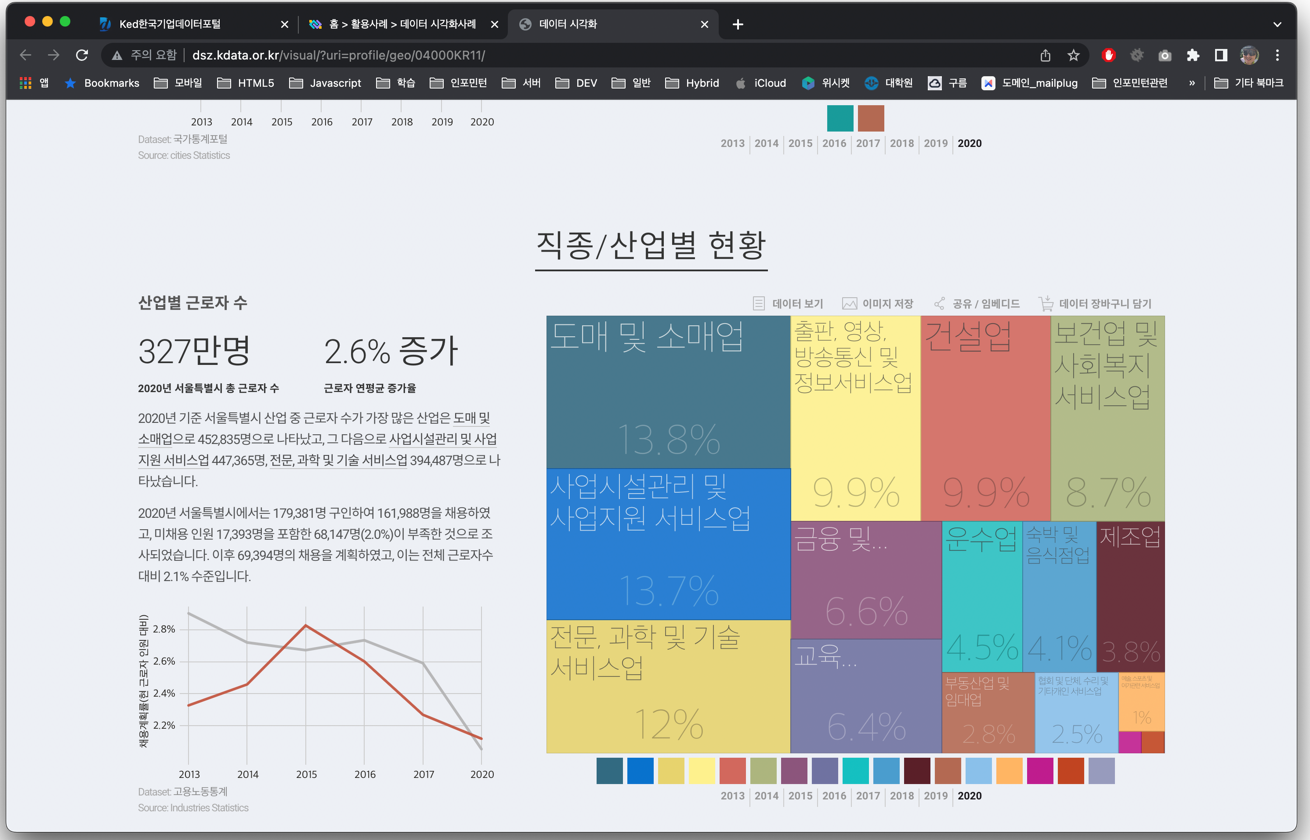Open the 도메인_mailplug bookmark
Image resolution: width=1310 pixels, height=840 pixels.
[x=1029, y=83]
